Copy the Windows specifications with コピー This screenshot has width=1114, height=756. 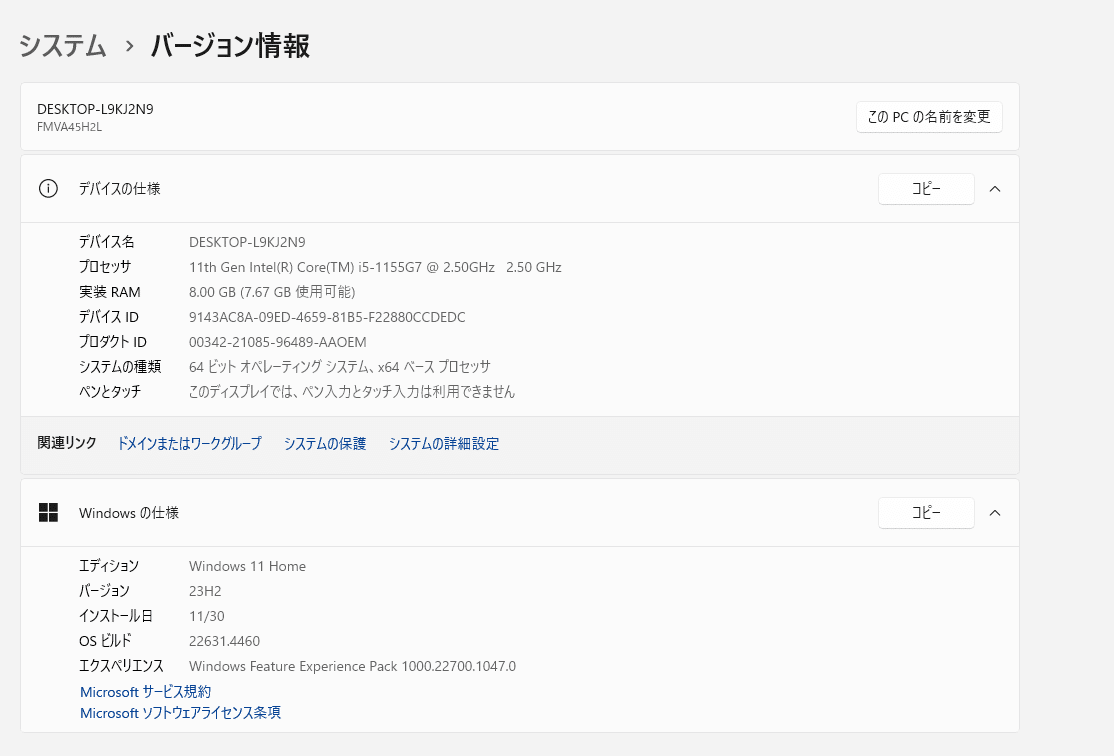[926, 512]
